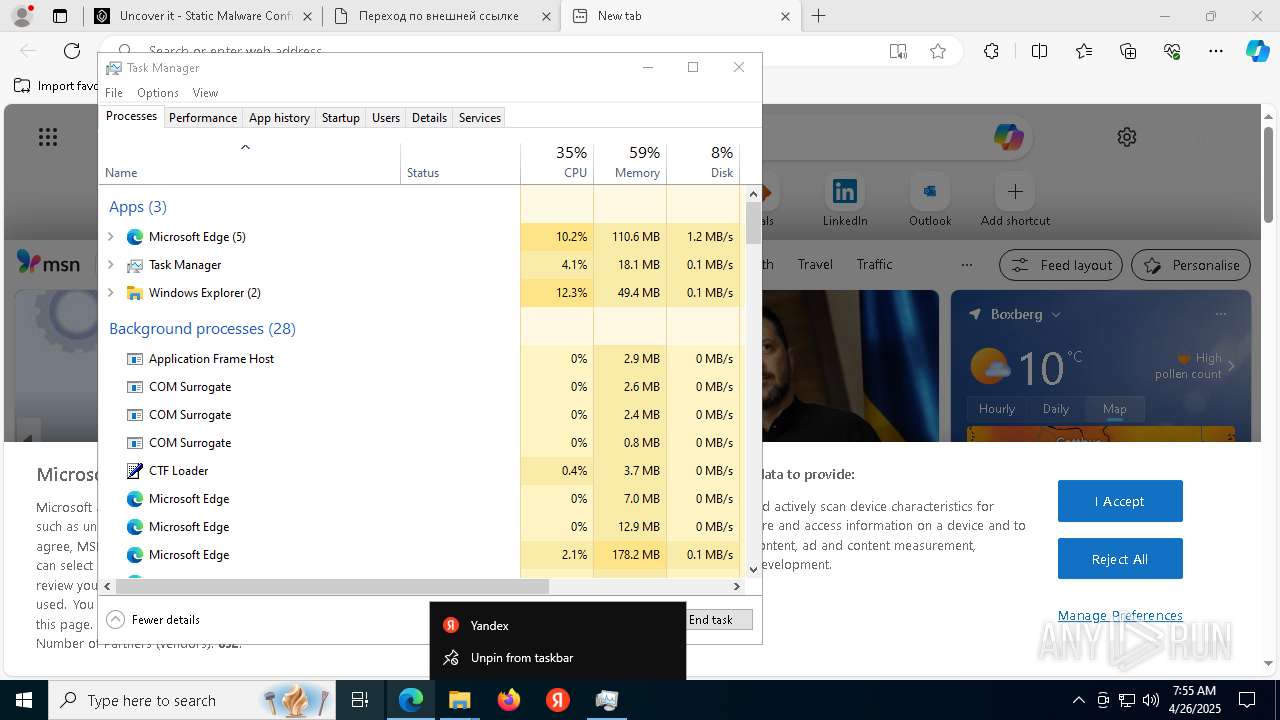Expand the Task Manager process row
The width and height of the screenshot is (1280, 720).
pos(111,265)
